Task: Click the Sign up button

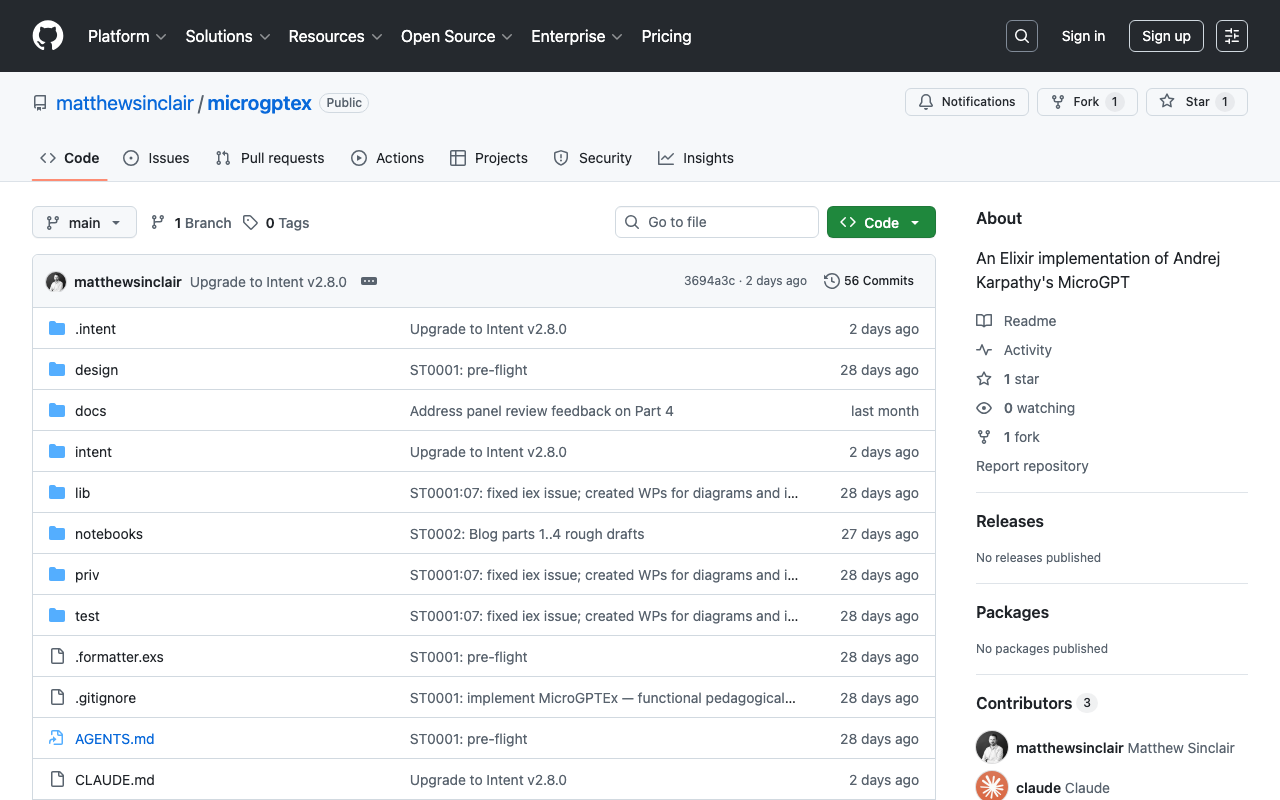Action: 1165,36
